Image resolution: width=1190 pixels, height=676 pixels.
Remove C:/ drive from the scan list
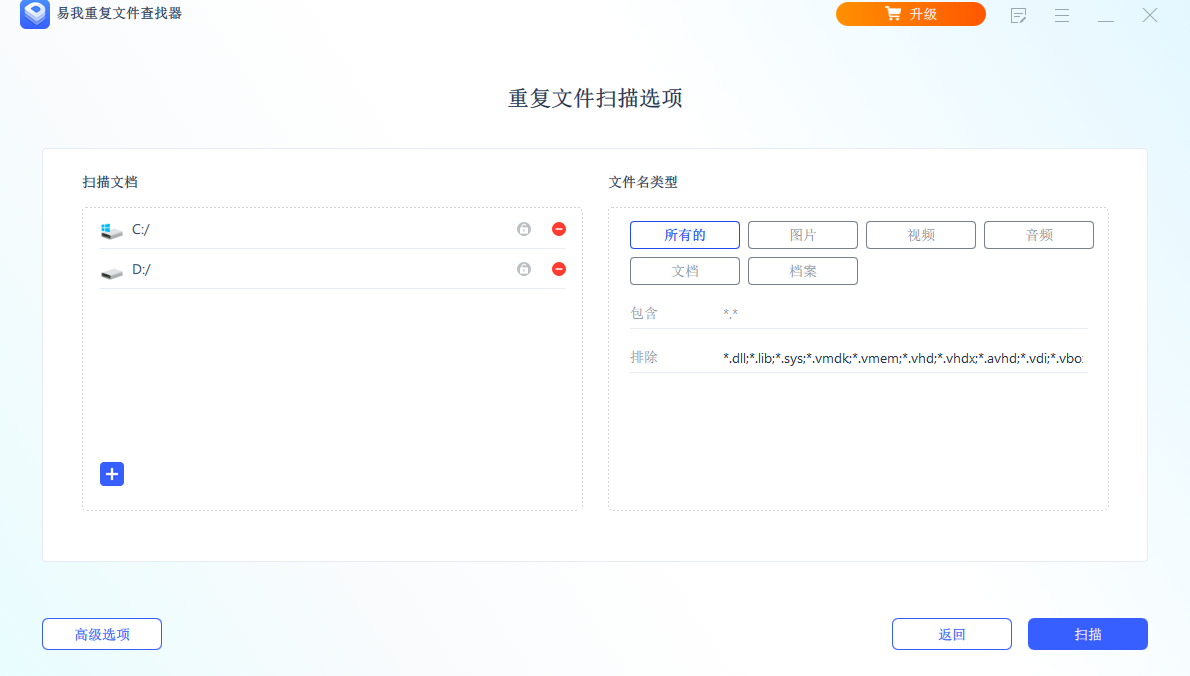point(558,229)
